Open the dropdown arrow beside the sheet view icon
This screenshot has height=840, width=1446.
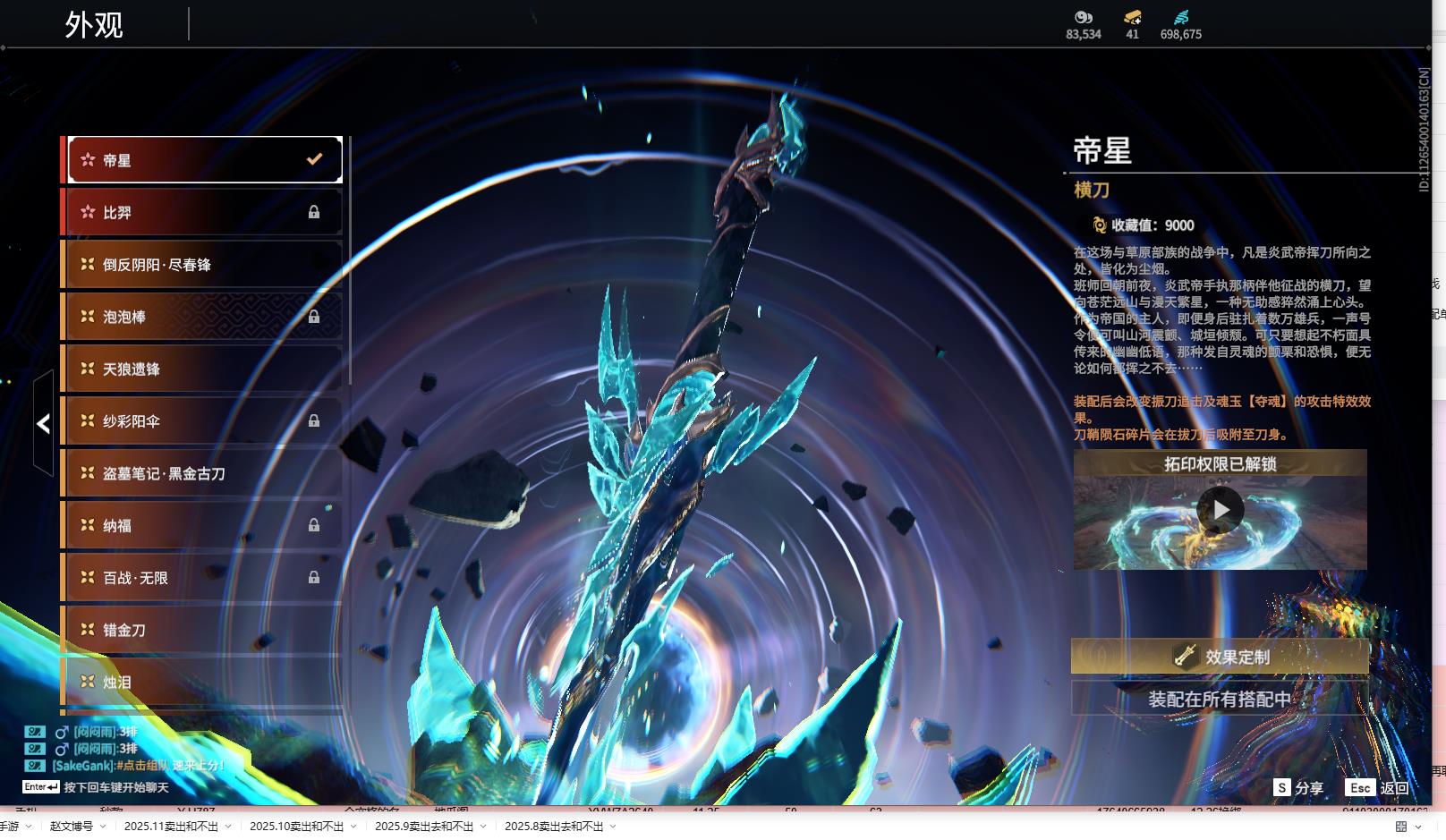pos(1420,827)
